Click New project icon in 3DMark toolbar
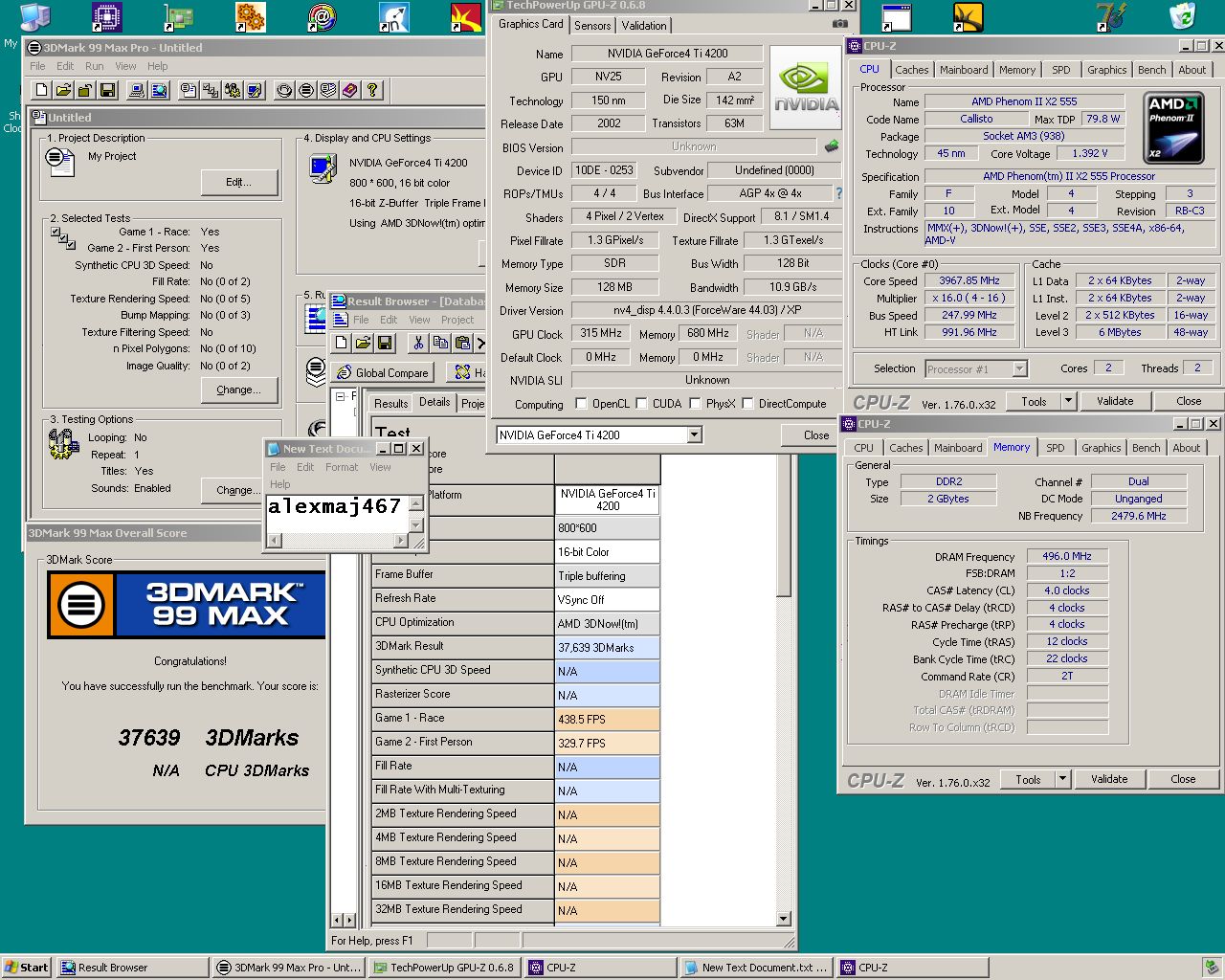Image resolution: width=1225 pixels, height=980 pixels. tap(41, 90)
